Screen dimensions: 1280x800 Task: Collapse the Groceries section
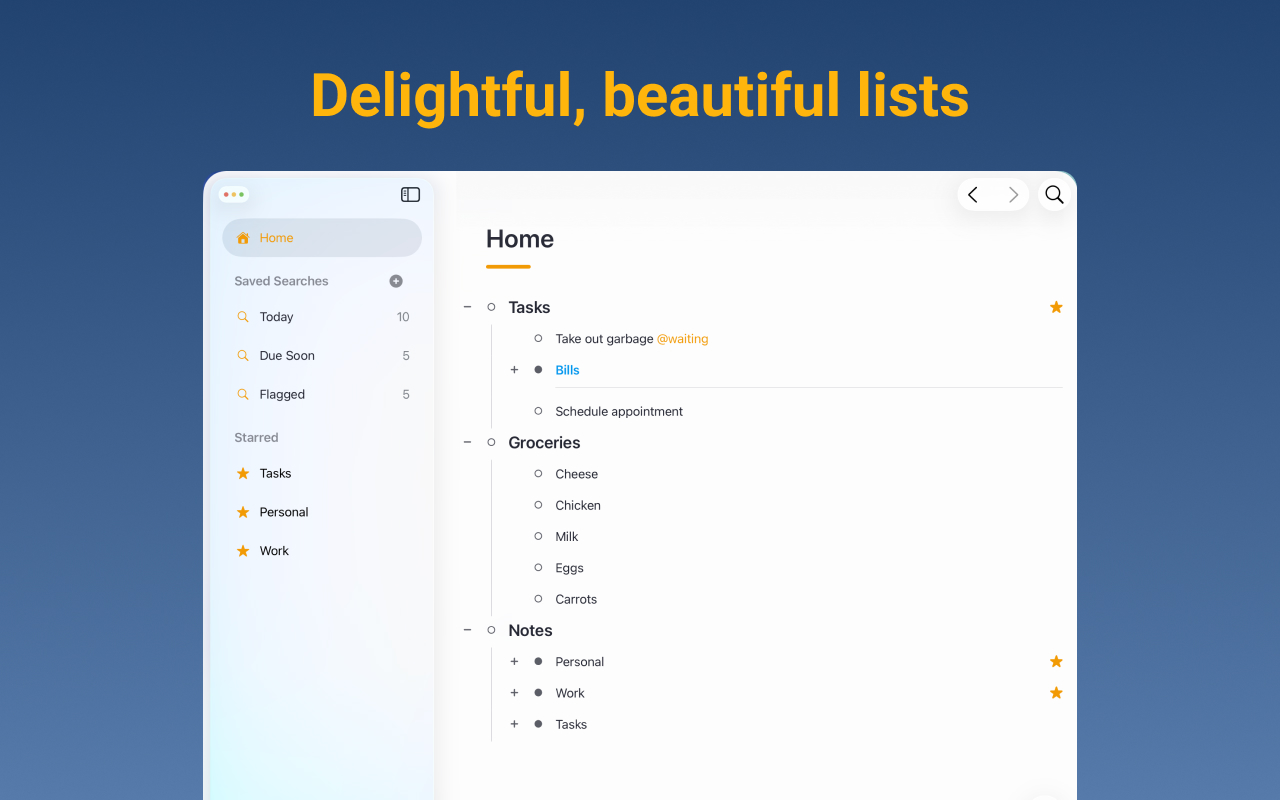[467, 442]
